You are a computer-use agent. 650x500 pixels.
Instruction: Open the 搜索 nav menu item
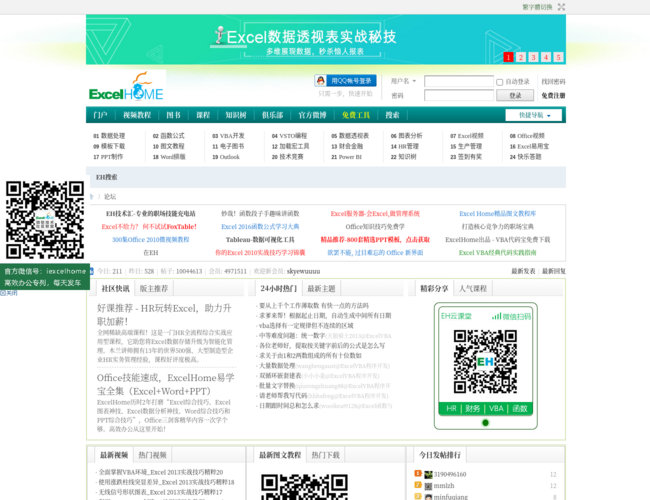(x=392, y=115)
